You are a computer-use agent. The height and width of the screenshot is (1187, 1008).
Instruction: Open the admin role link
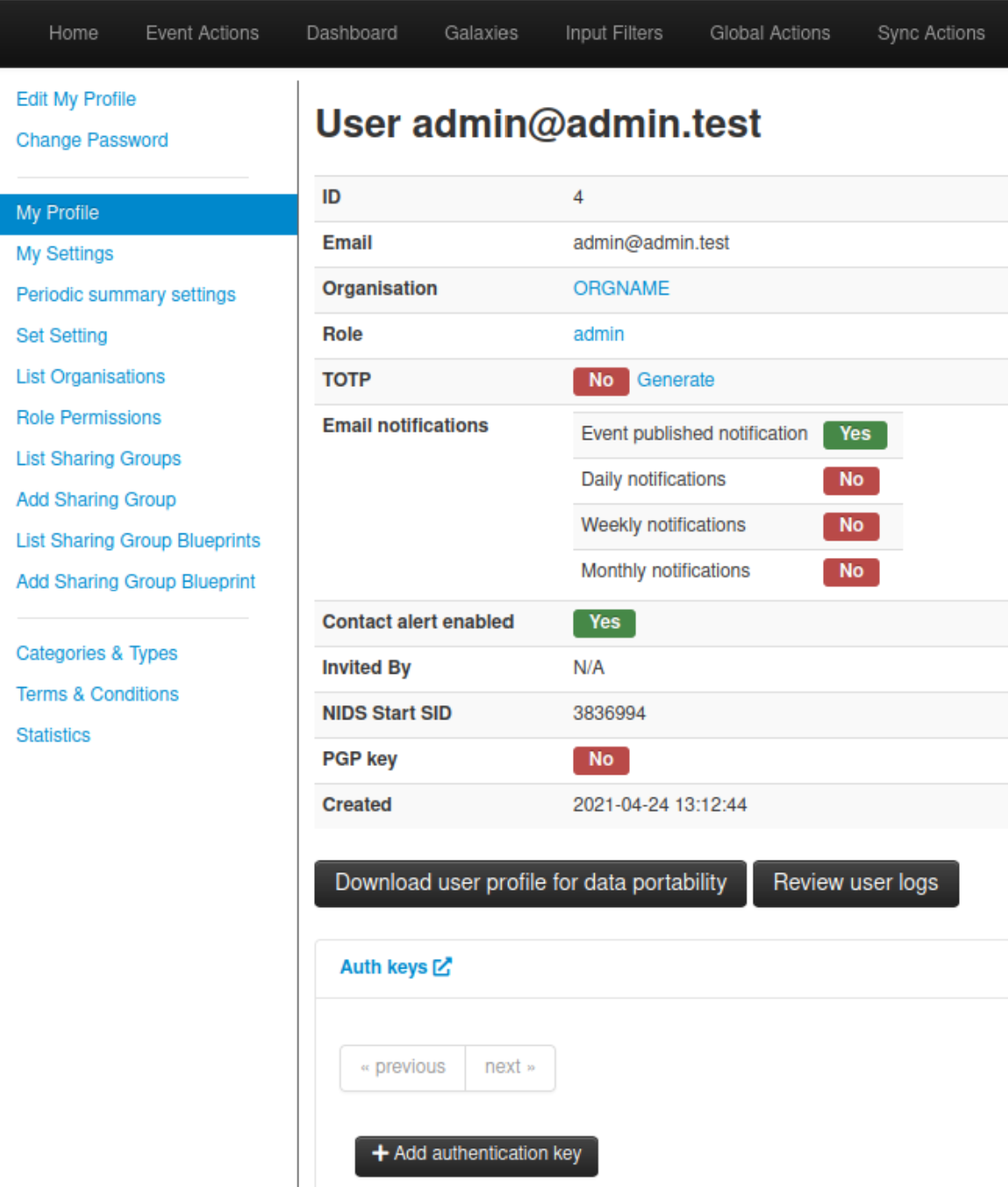(598, 334)
